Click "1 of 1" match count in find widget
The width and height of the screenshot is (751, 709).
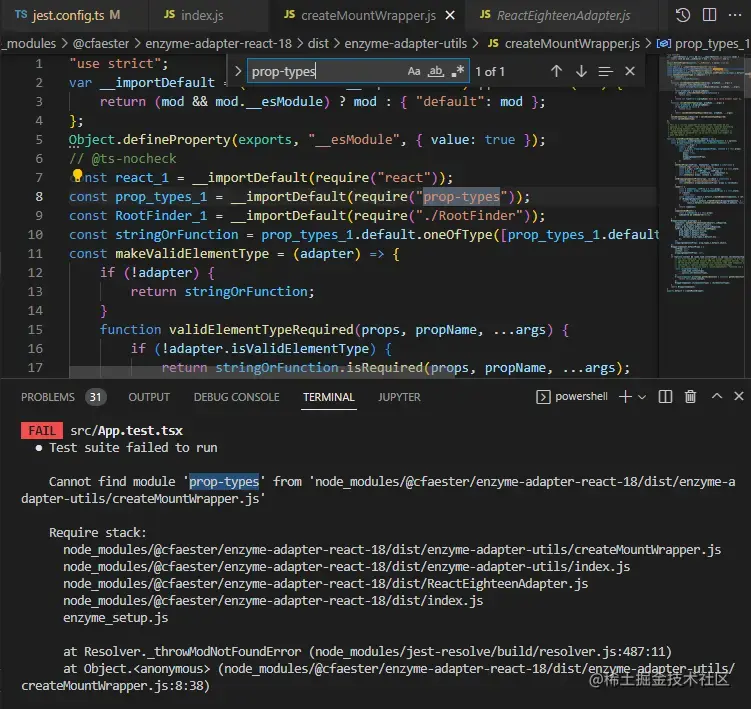coord(490,72)
